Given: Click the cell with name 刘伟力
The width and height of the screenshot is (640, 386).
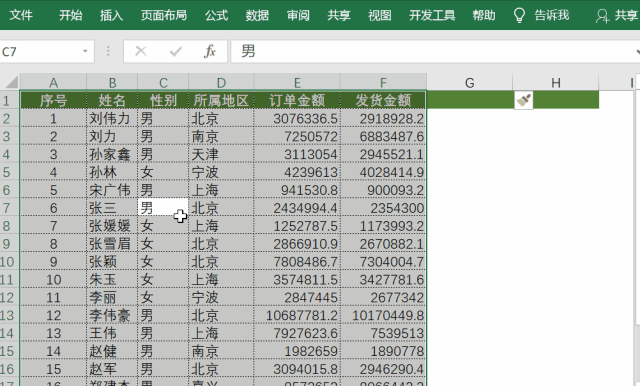Looking at the screenshot, I should click(x=112, y=118).
